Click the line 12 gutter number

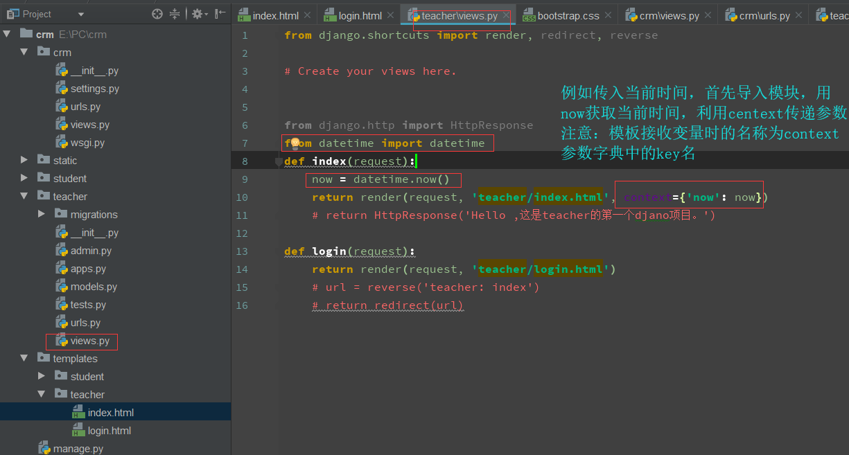point(244,233)
